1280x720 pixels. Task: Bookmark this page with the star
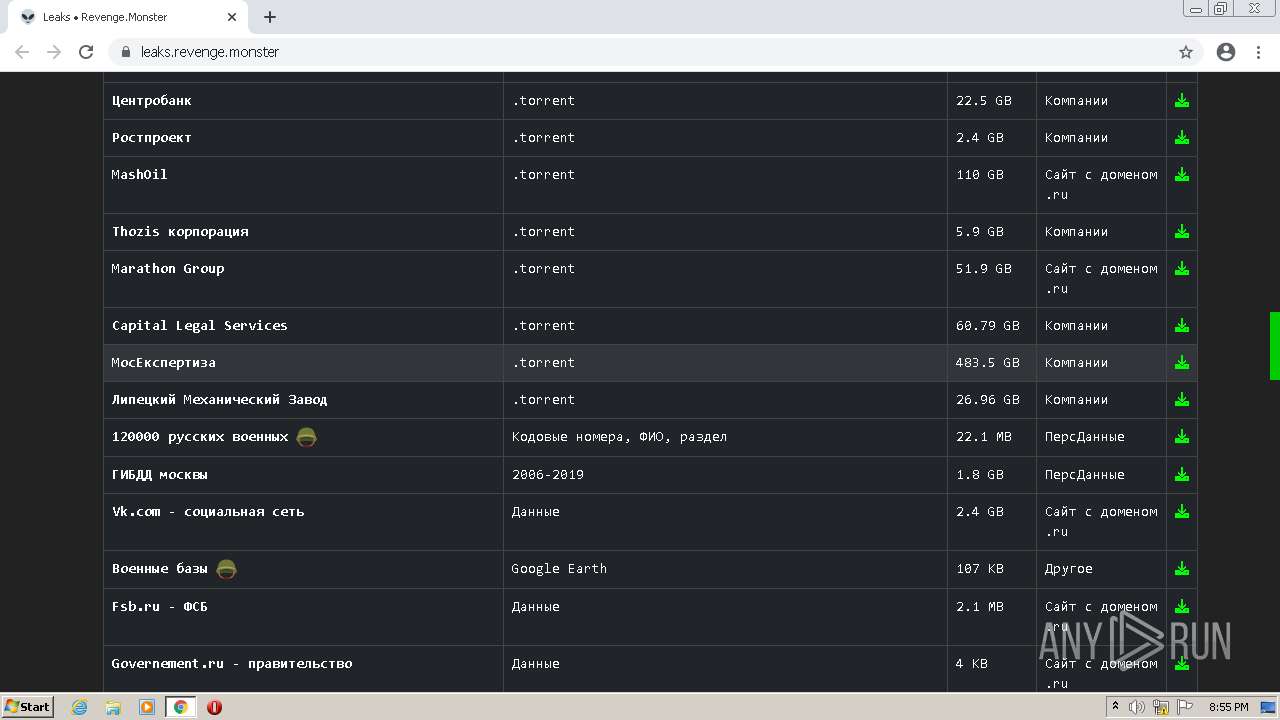point(1186,52)
